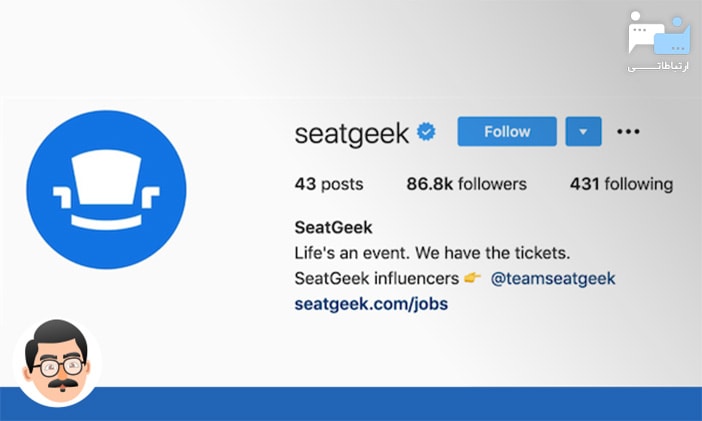
Task: View the 43 posts count
Action: (329, 184)
